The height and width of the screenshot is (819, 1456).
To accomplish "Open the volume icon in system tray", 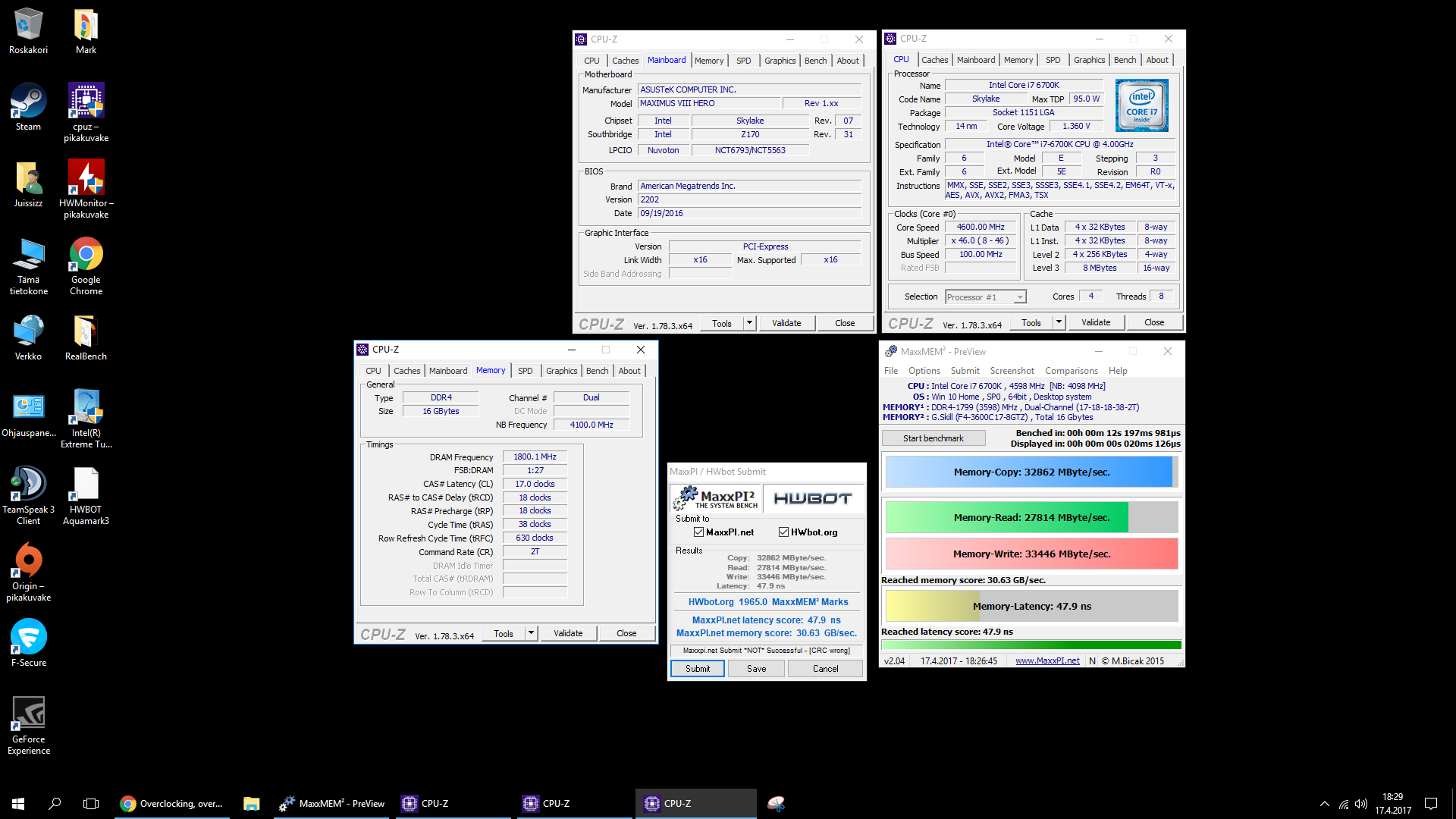I will click(x=1361, y=804).
